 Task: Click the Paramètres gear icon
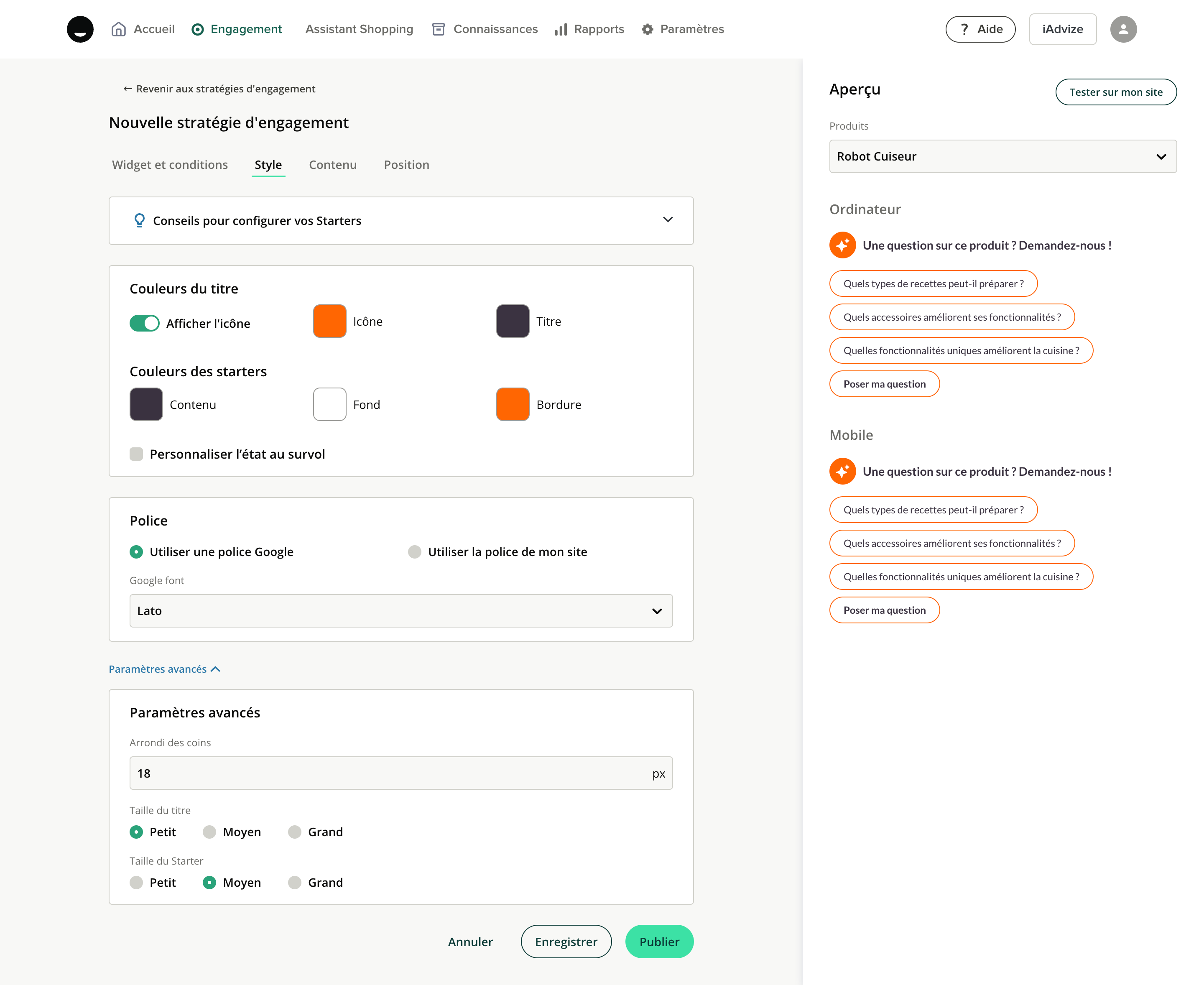tap(648, 30)
